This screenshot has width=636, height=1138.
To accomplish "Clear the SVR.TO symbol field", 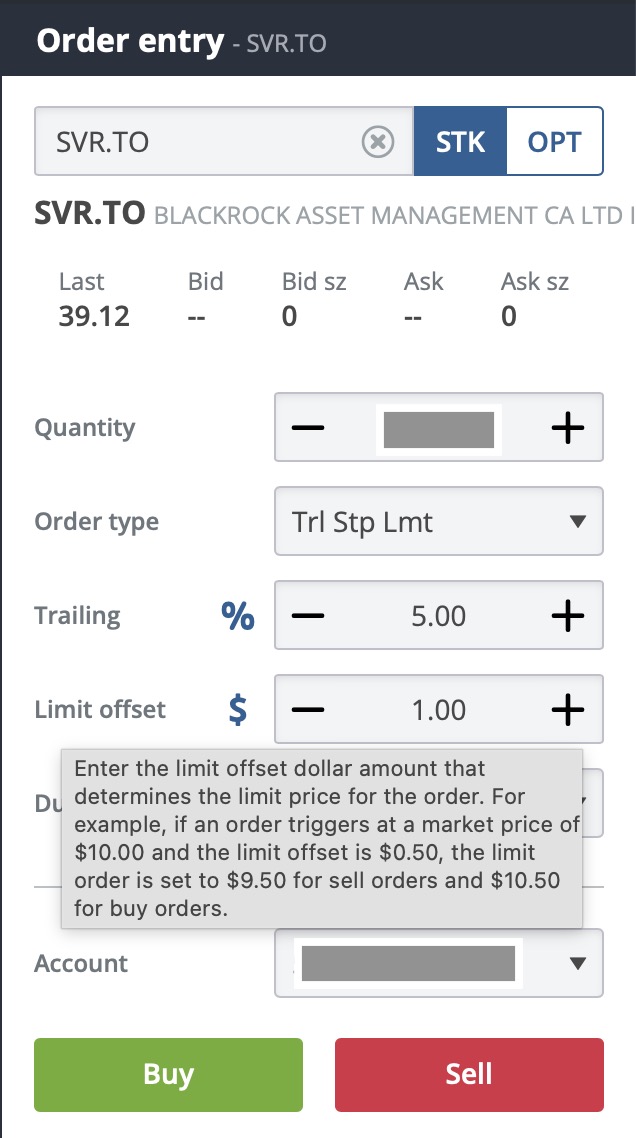I will click(x=377, y=142).
